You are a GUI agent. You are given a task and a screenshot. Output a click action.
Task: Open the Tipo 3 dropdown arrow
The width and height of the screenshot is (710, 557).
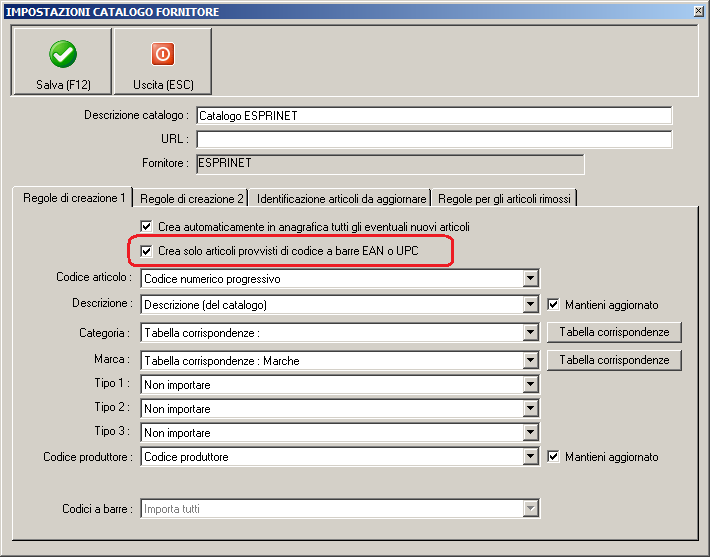[x=530, y=432]
